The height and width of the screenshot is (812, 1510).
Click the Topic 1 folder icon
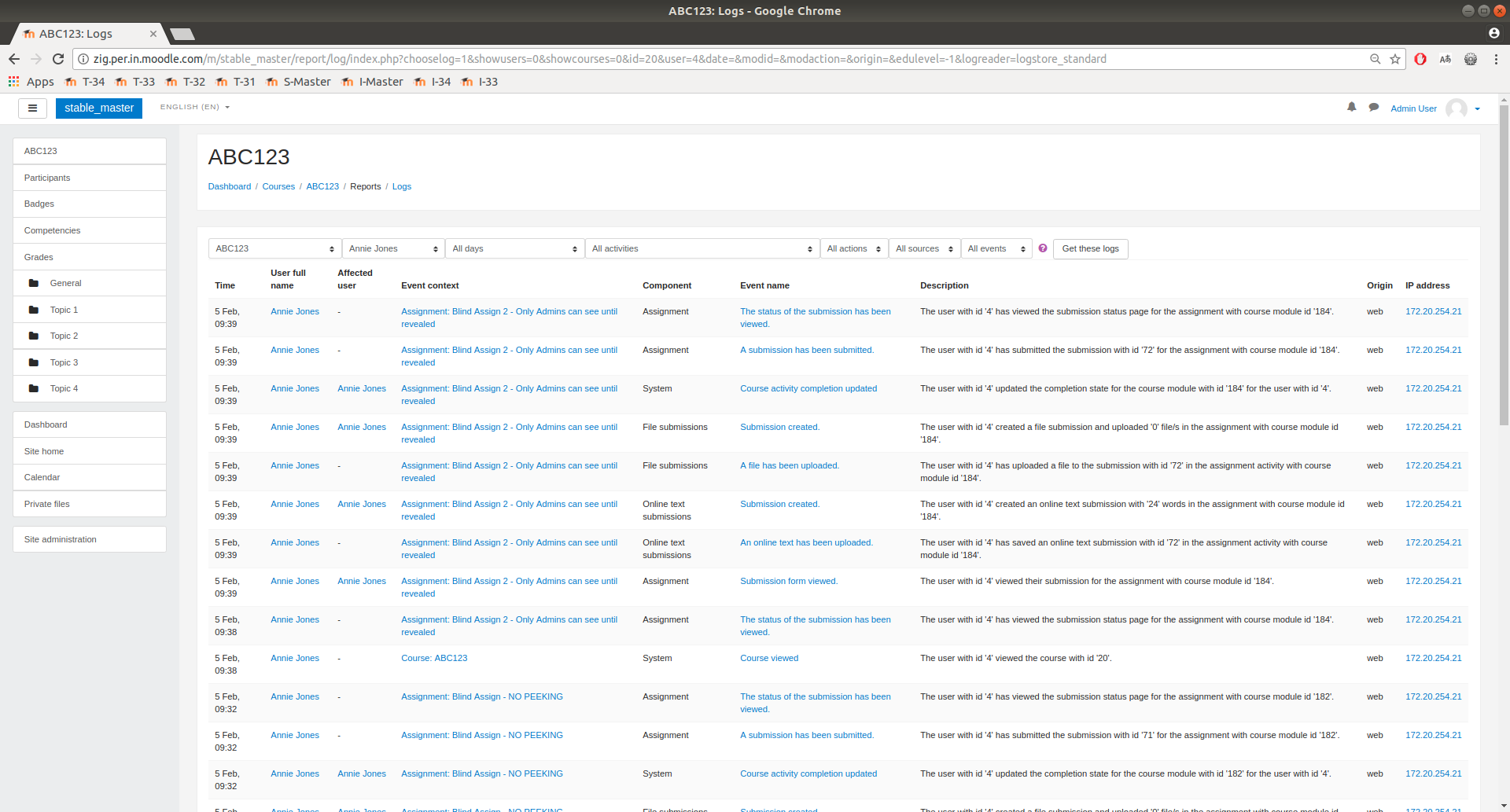(x=34, y=310)
